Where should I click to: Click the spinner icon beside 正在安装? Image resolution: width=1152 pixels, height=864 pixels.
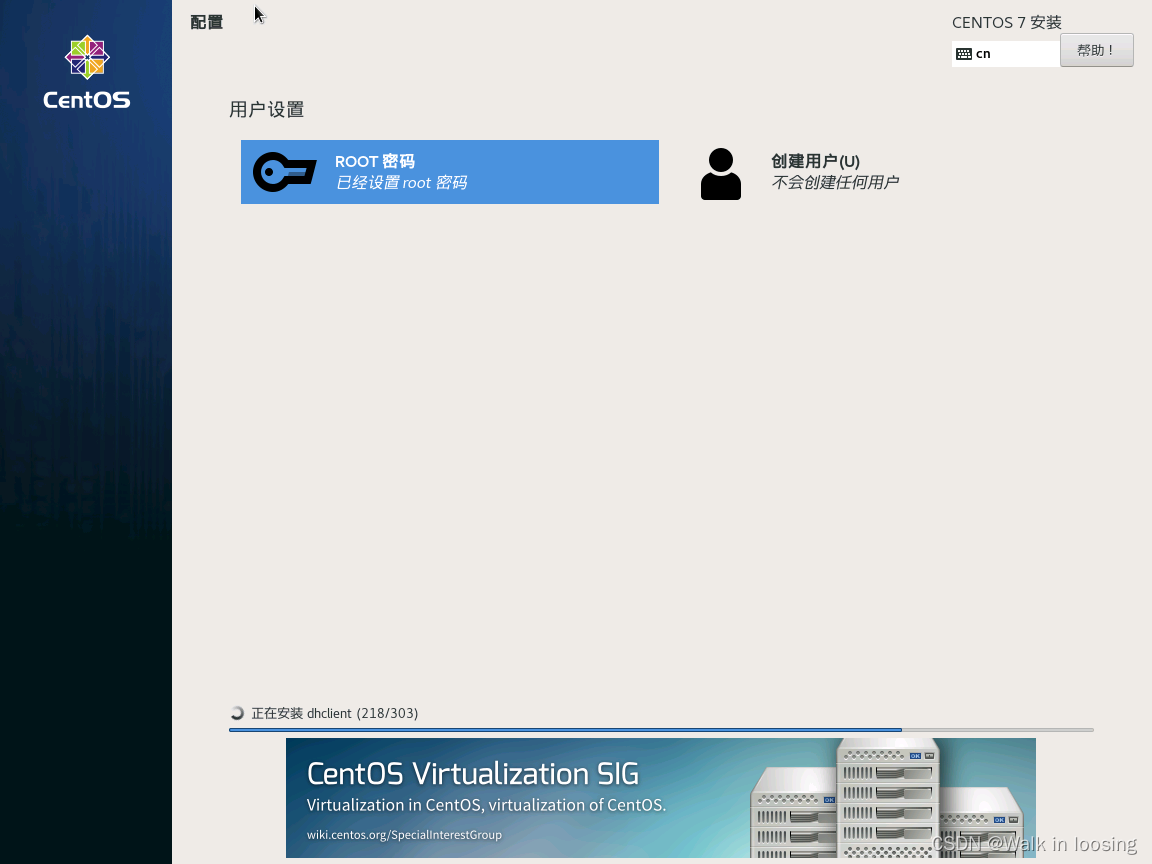pos(237,713)
